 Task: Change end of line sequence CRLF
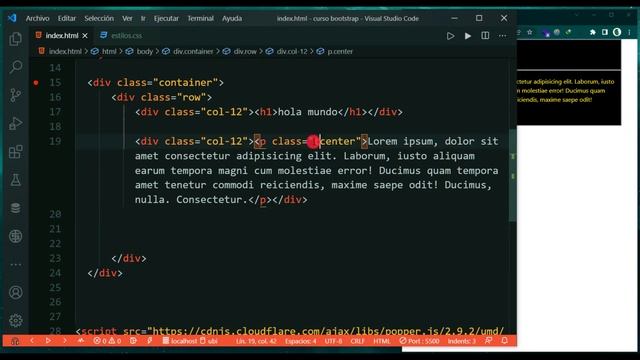tap(358, 341)
